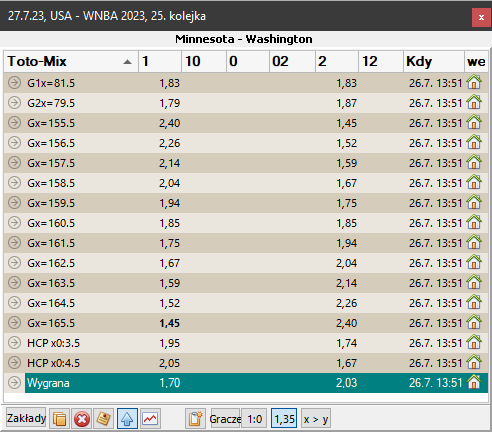Select the Gx=158.5 row label

click(x=51, y=183)
